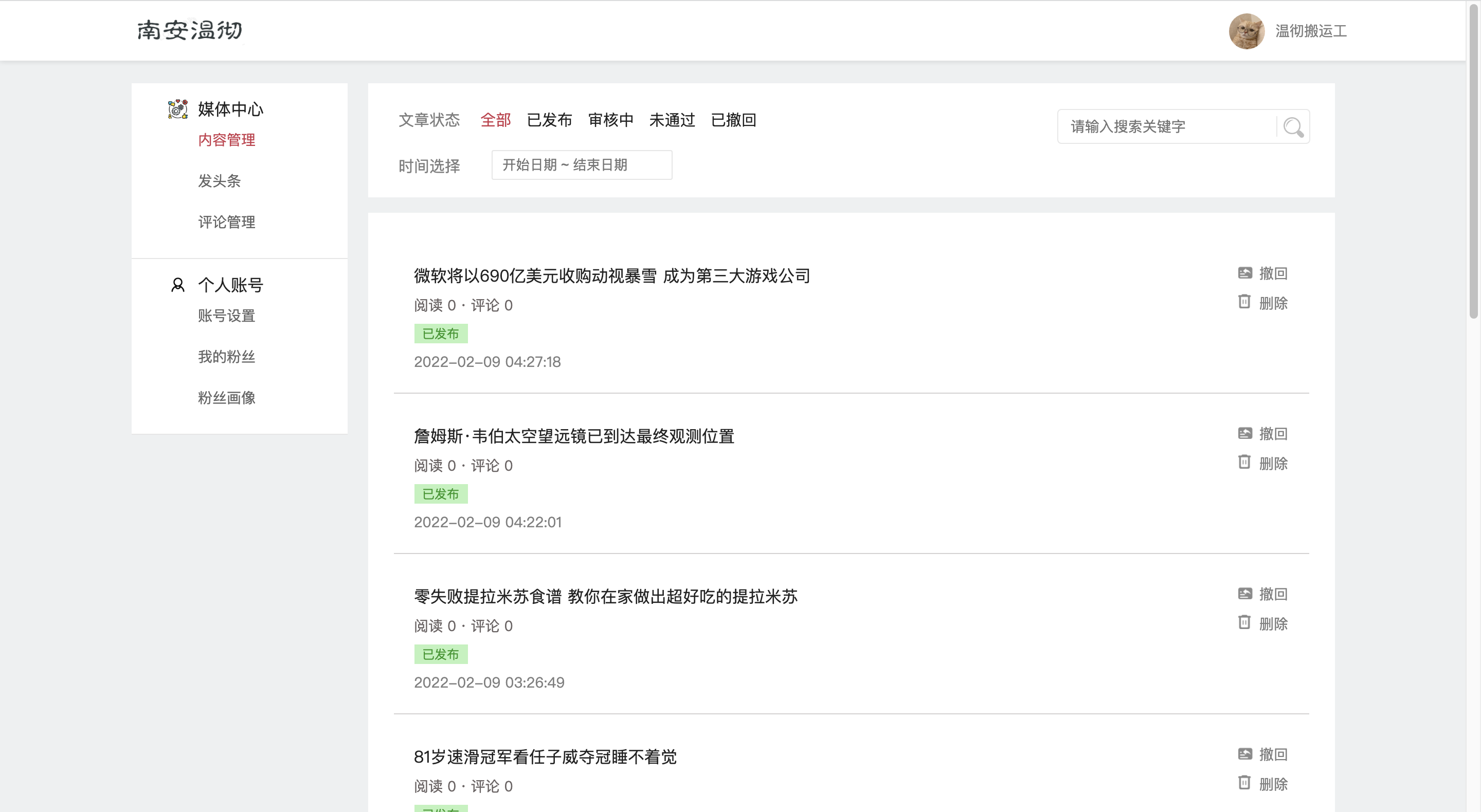Filter articles by 已发布 status
This screenshot has height=812, width=1481.
(x=549, y=120)
